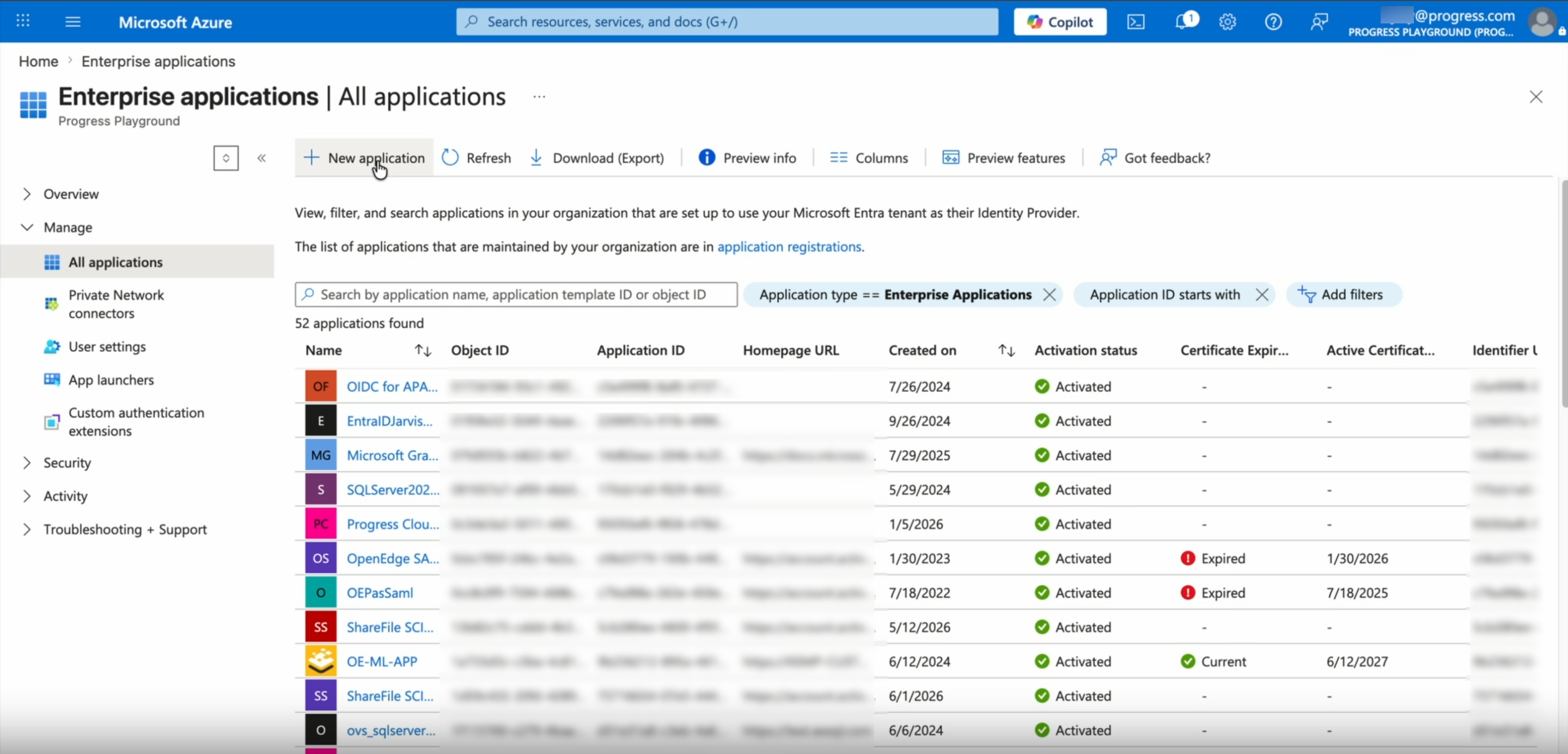The height and width of the screenshot is (754, 1568).
Task: Open the ellipsis more options beside title
Action: tap(539, 97)
